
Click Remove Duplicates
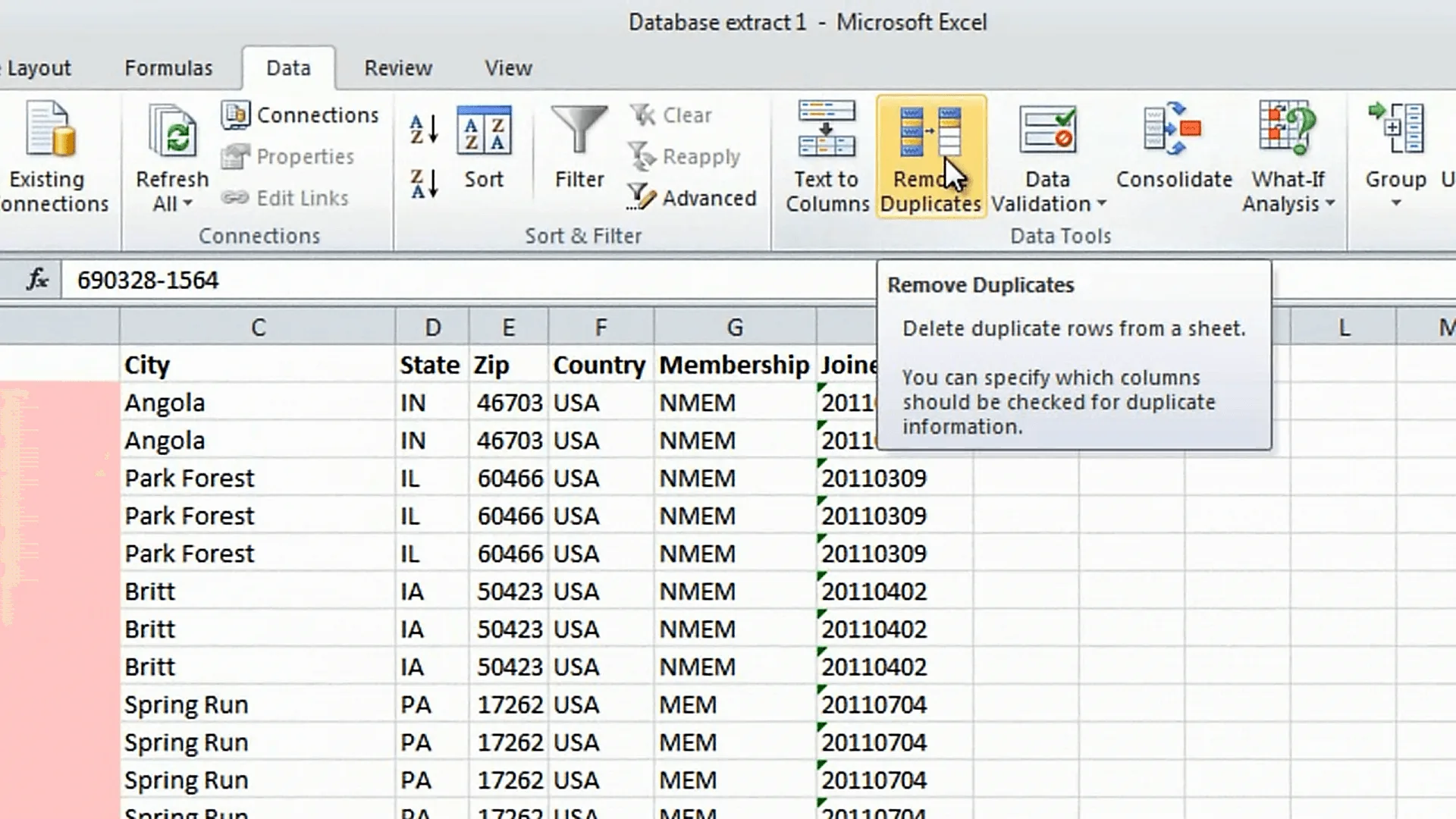(931, 157)
